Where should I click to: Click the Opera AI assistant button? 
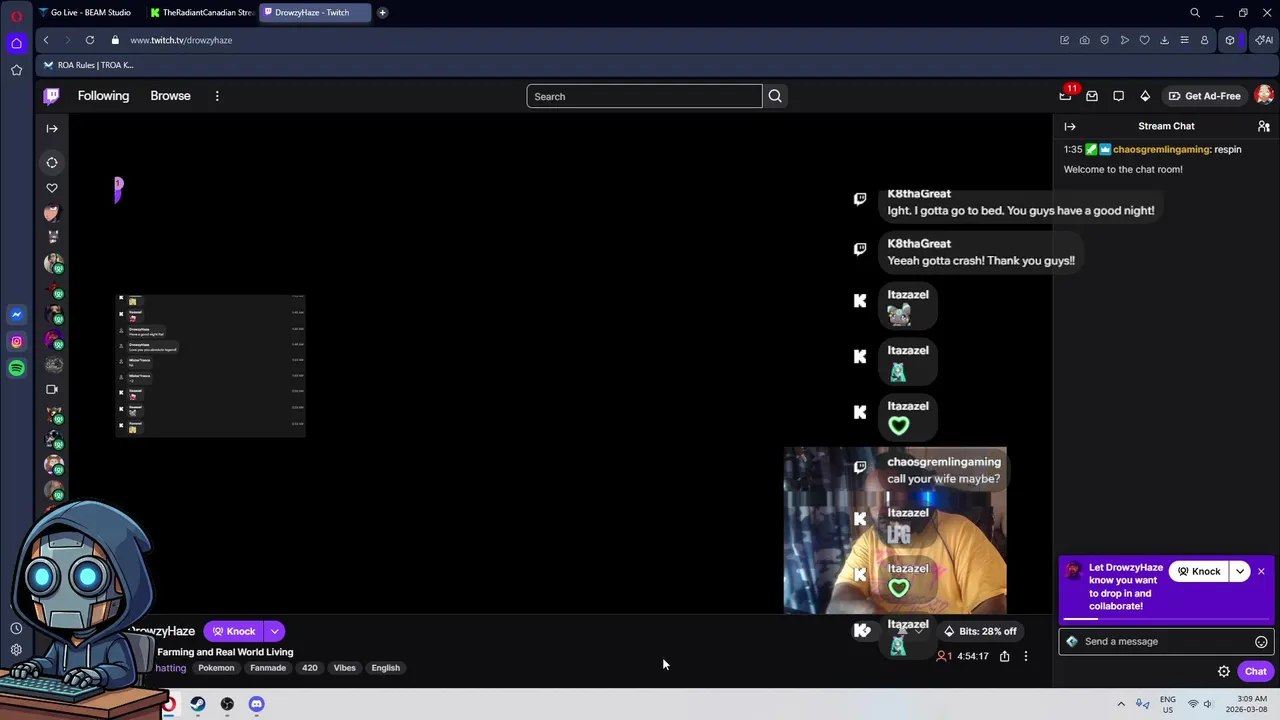point(1264,40)
